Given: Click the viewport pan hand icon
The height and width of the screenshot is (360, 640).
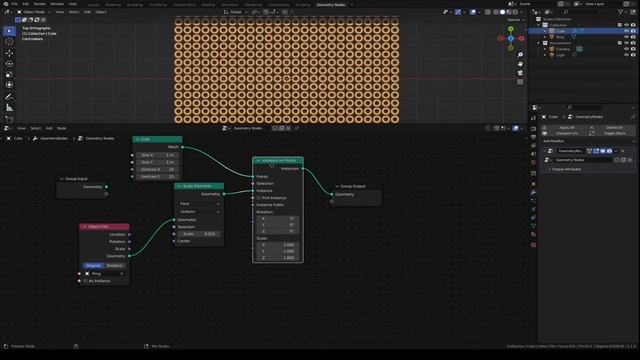Looking at the screenshot, I should coord(520,64).
